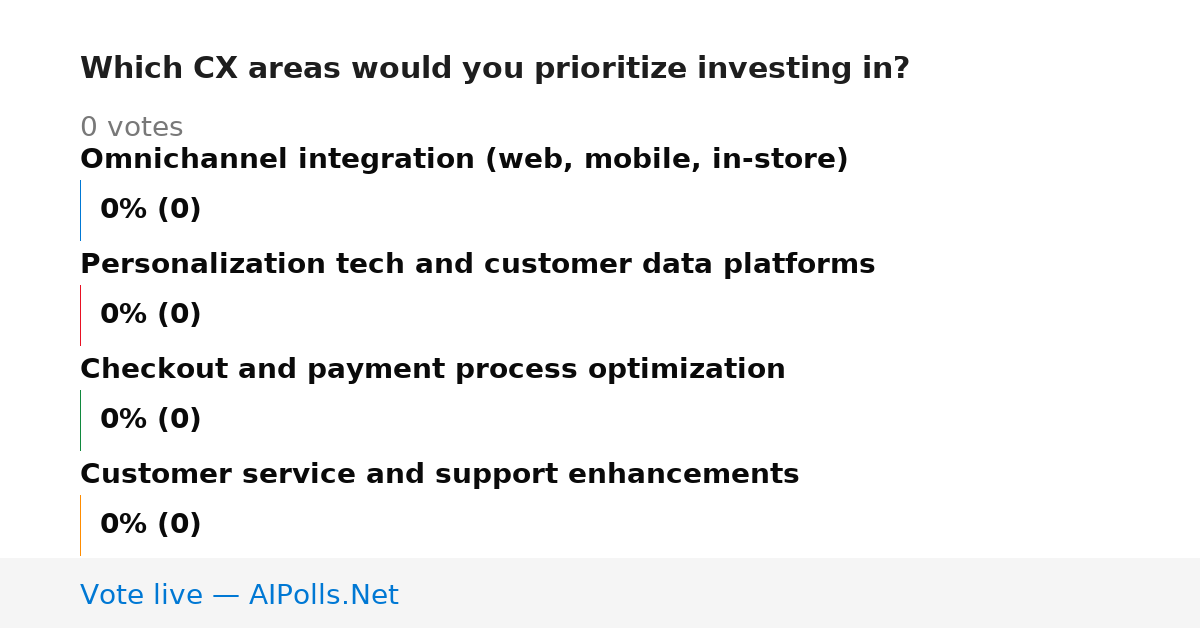The image size is (1200, 628).
Task: Click the 0% (0) result for Checkout optimization
Action: coord(150,420)
